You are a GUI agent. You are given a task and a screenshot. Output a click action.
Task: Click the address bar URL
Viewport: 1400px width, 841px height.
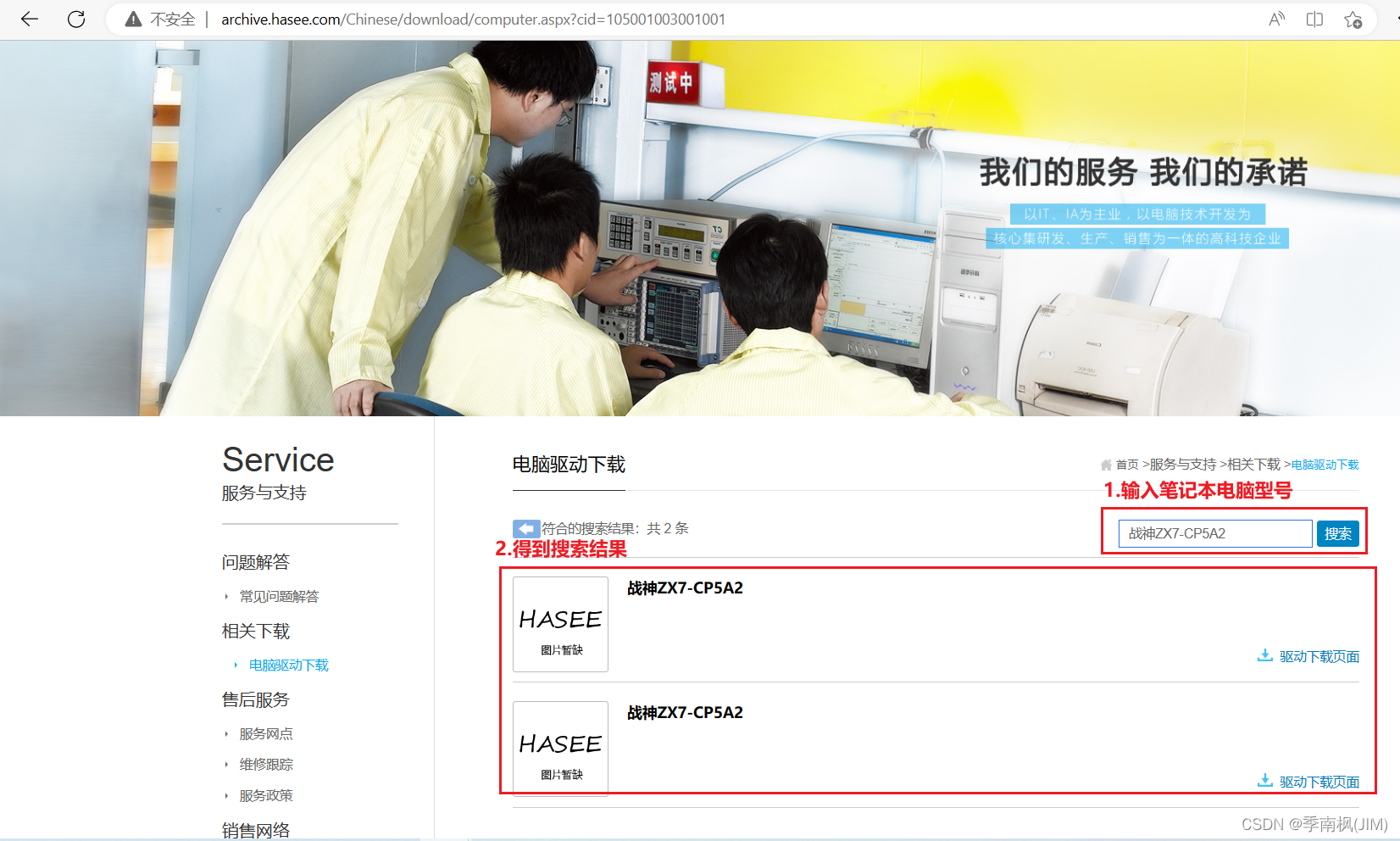click(x=473, y=19)
